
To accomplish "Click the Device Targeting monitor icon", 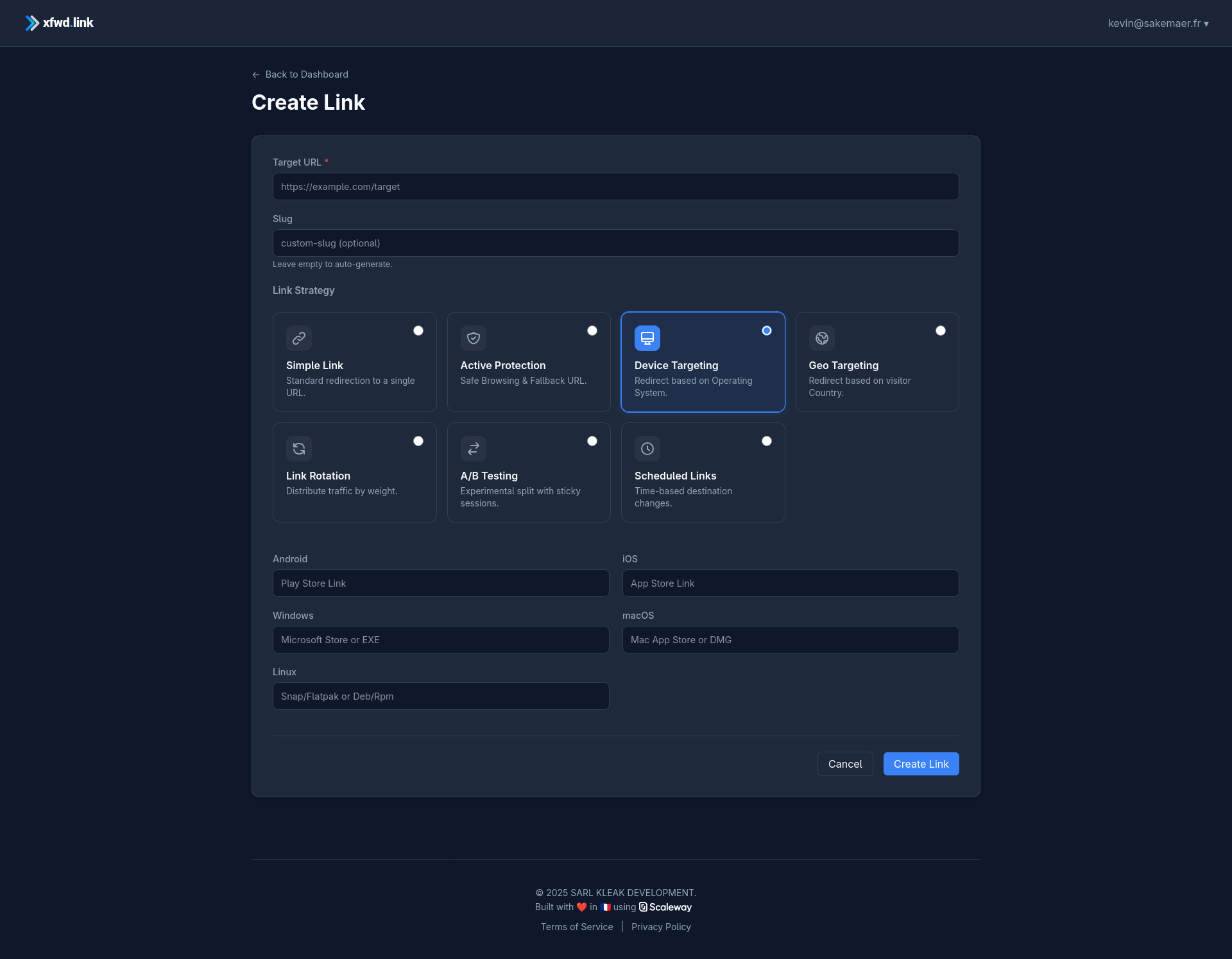I will coord(647,338).
